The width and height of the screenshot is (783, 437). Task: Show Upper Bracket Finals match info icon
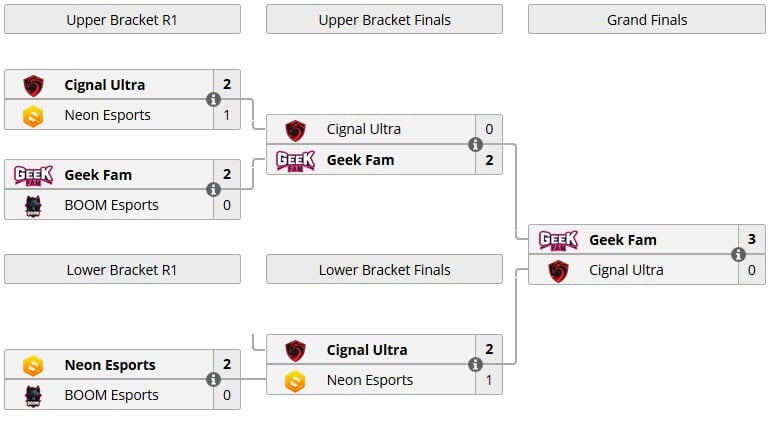(475, 145)
